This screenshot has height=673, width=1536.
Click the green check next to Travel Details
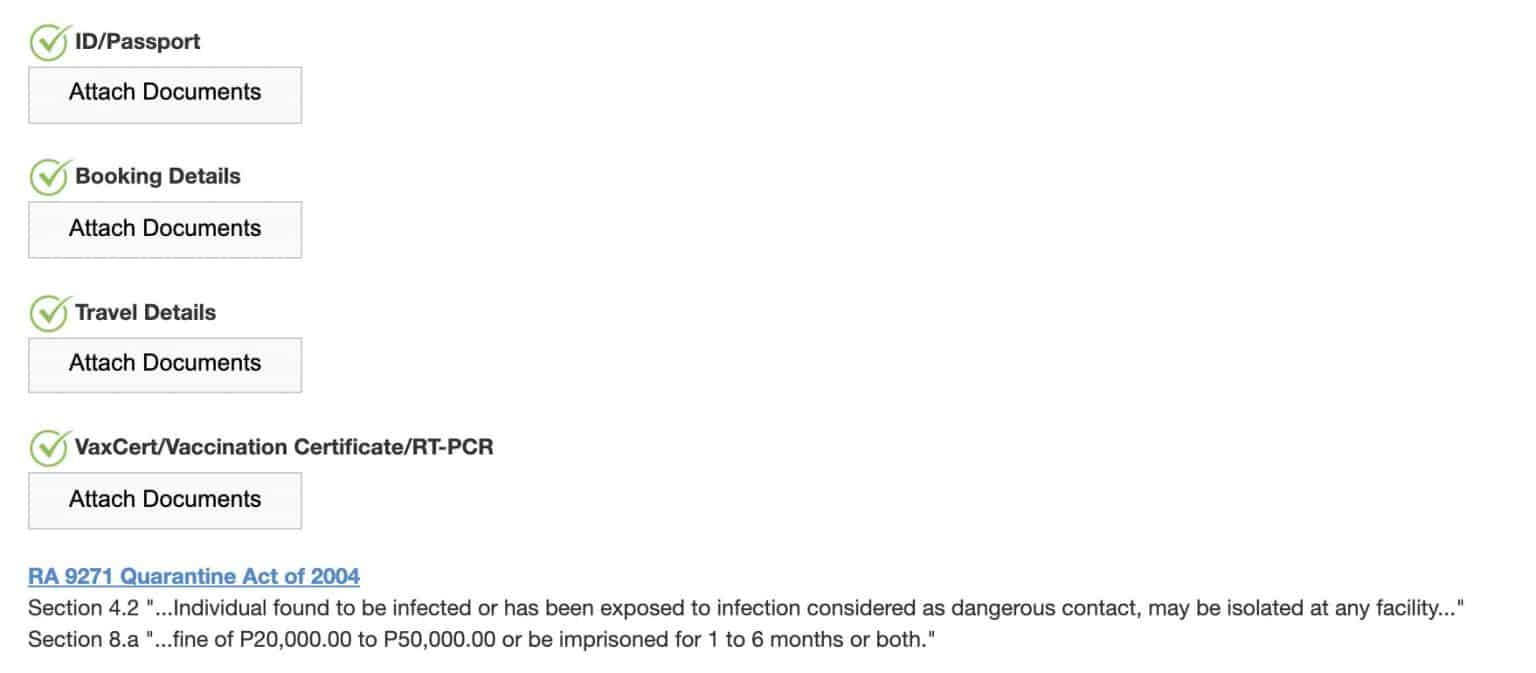(48, 314)
